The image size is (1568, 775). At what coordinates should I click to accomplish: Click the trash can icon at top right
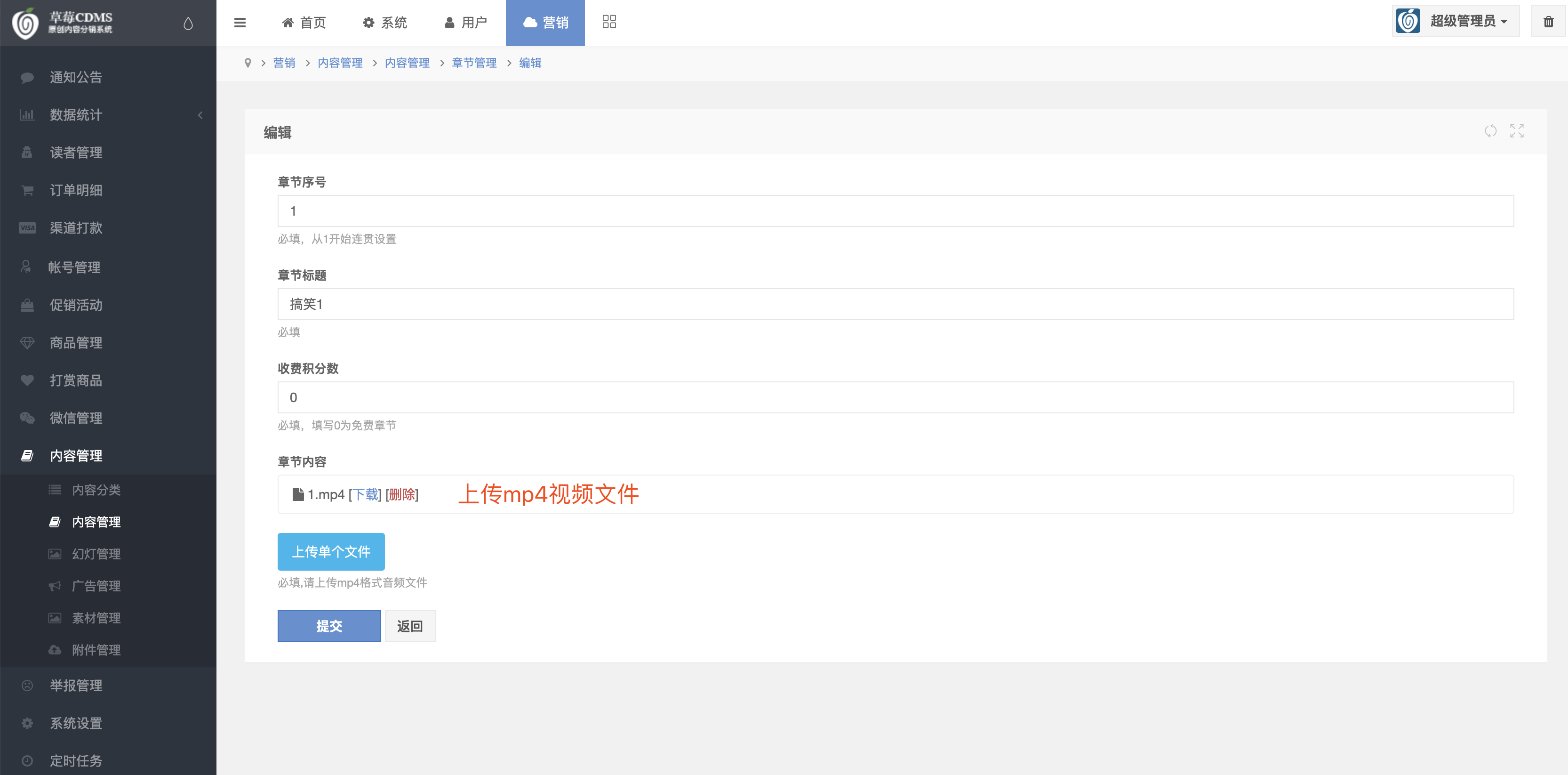point(1548,22)
